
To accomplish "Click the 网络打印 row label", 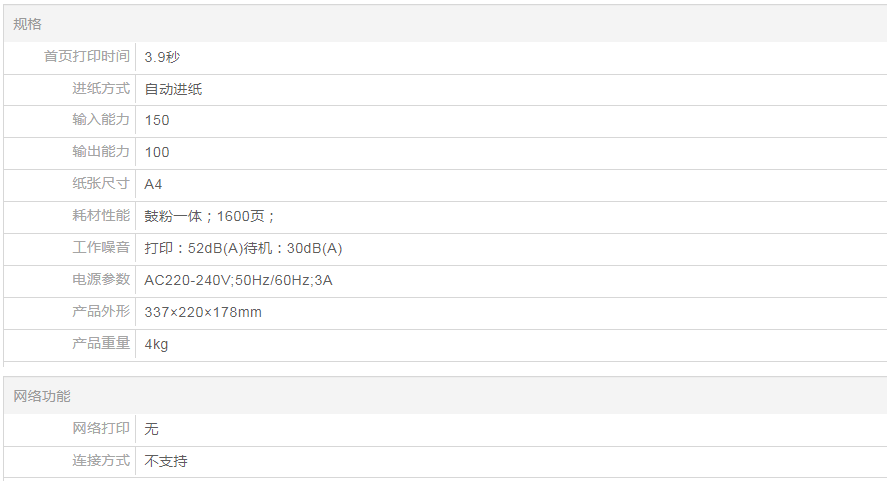I will pyautogui.click(x=101, y=429).
